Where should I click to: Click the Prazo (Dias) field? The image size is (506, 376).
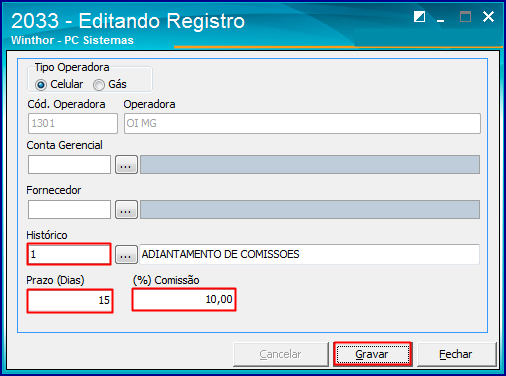coord(70,301)
